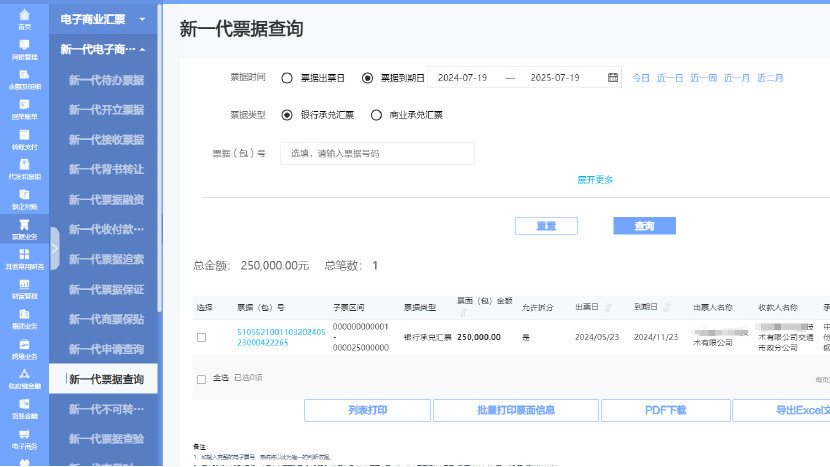Click PDF下载 button

click(665, 410)
